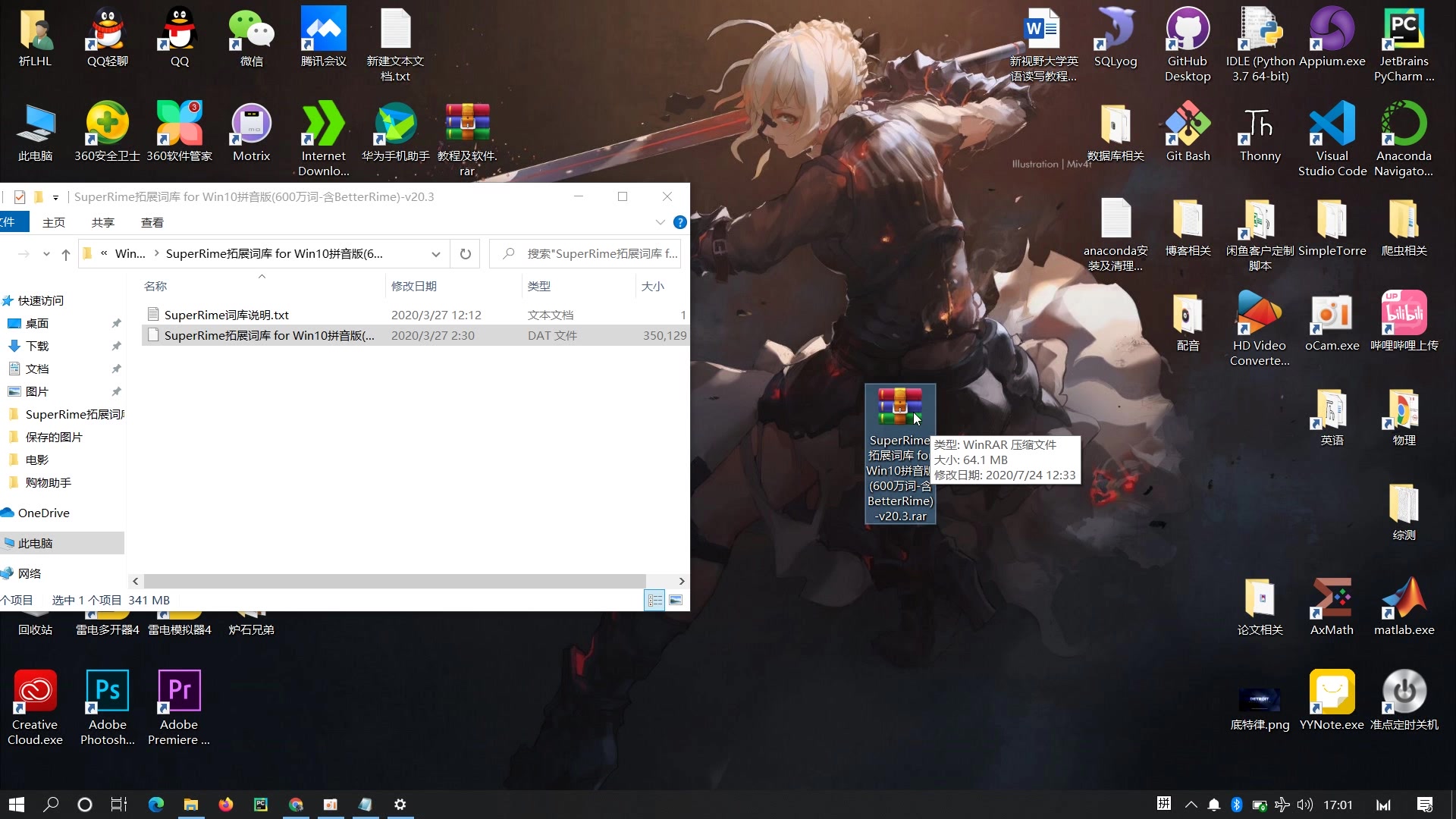Click the horizontal scrollbar in Explorer

tap(394, 581)
